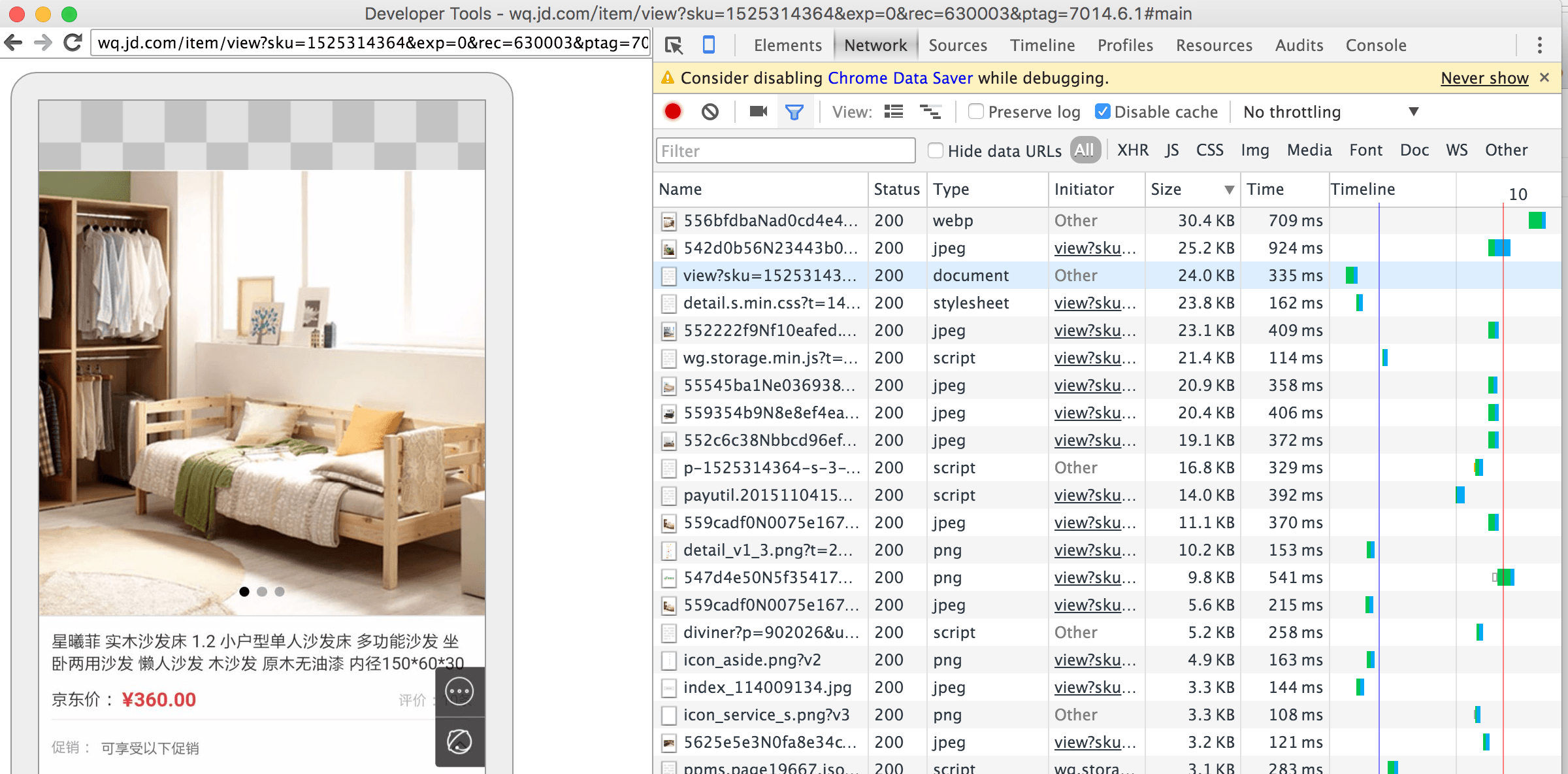Viewport: 1568px width, 774px height.
Task: Click the sofa bed product image
Action: [x=262, y=393]
